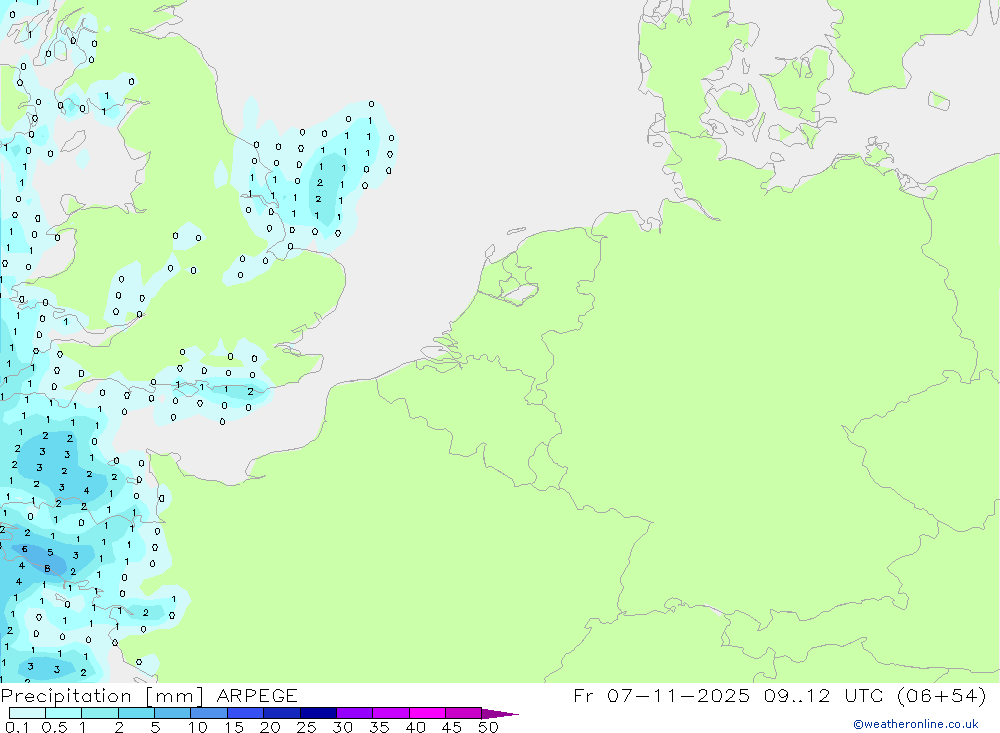Click the '[mm]' unit label
Screen dimensions: 1000x733
tap(175, 696)
